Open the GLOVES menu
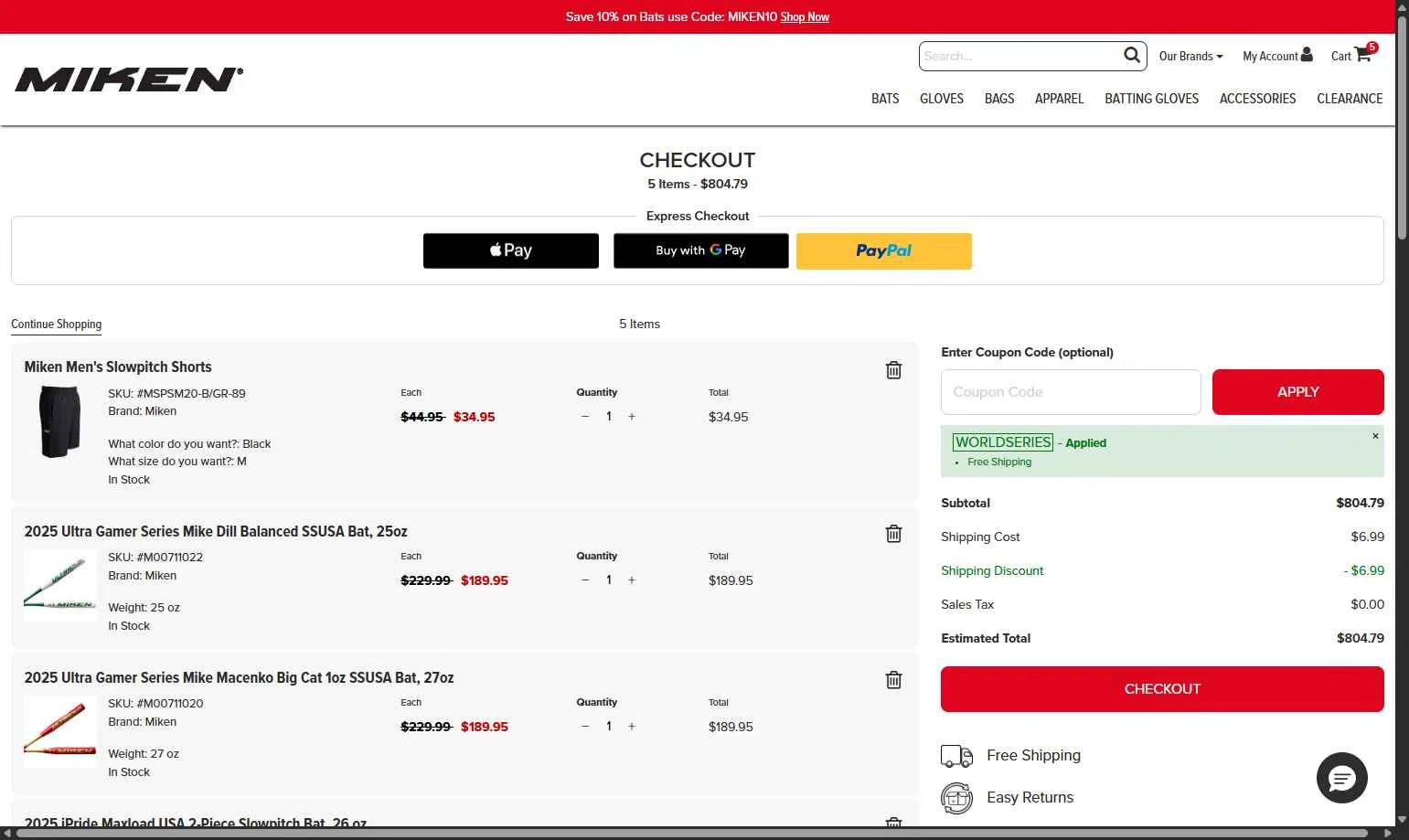The width and height of the screenshot is (1409, 840). 942,99
